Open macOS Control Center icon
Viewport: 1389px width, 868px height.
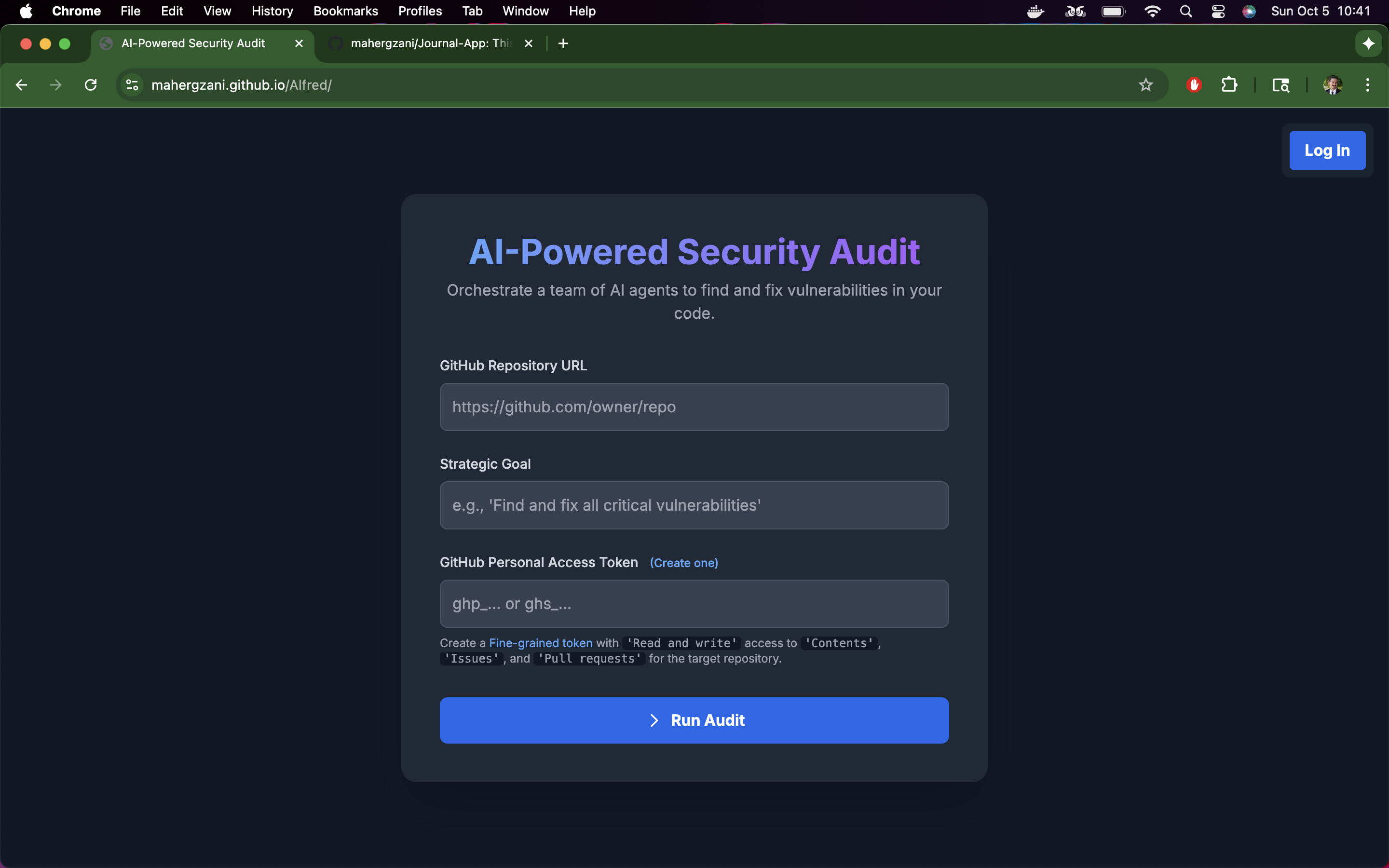1218,12
